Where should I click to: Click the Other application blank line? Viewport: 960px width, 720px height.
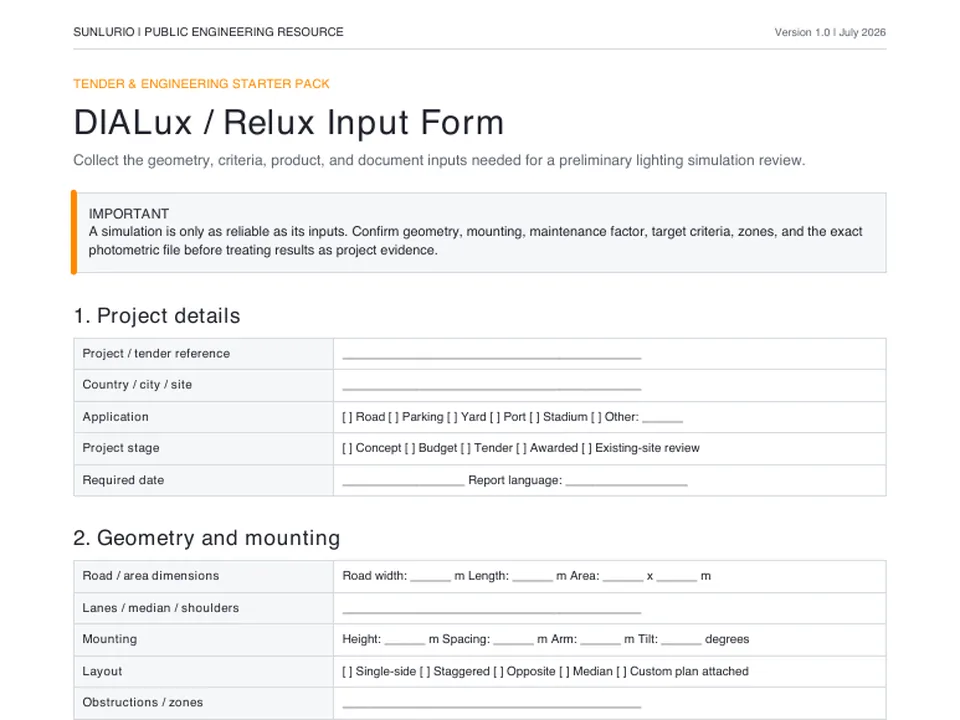tap(662, 420)
